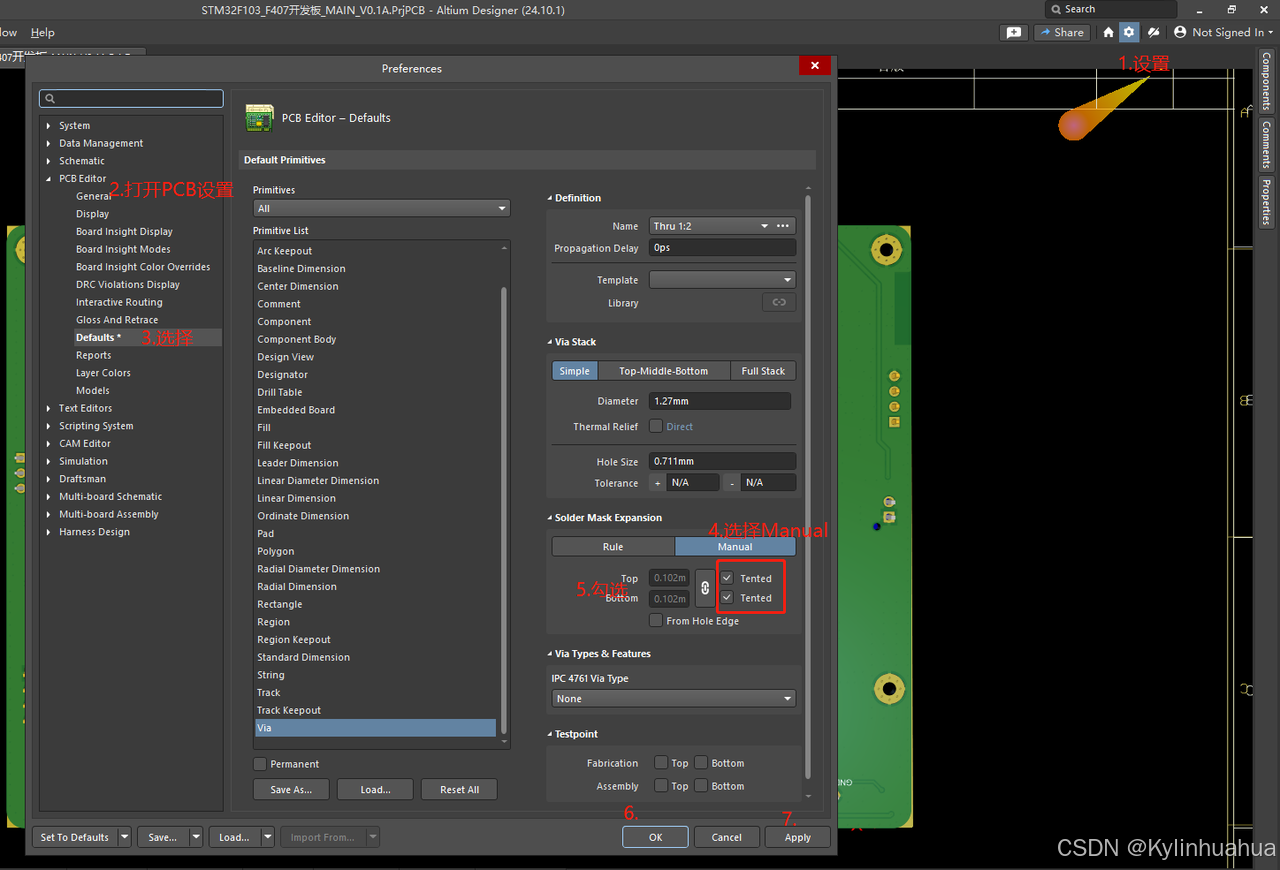Close the Preferences dialog with red X
This screenshot has height=870, width=1280.
click(x=815, y=65)
